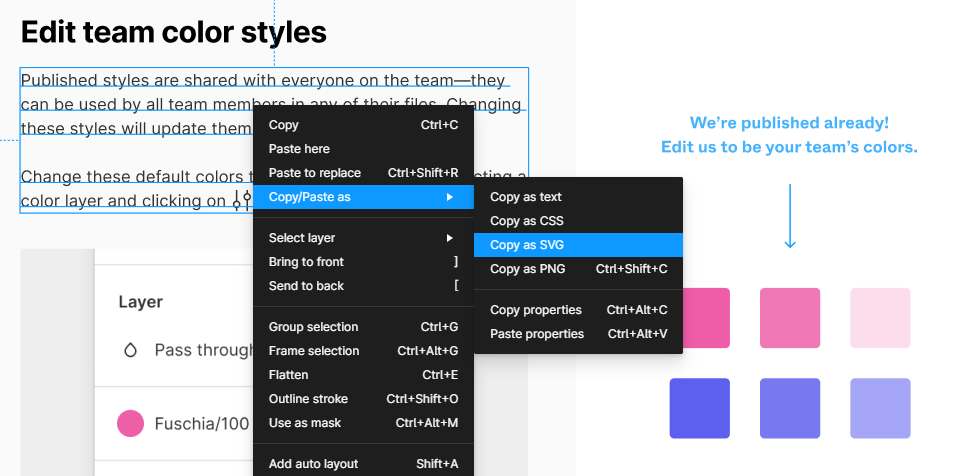Choose Copy as CSS
Image resolution: width=967 pixels, height=476 pixels.
point(578,221)
